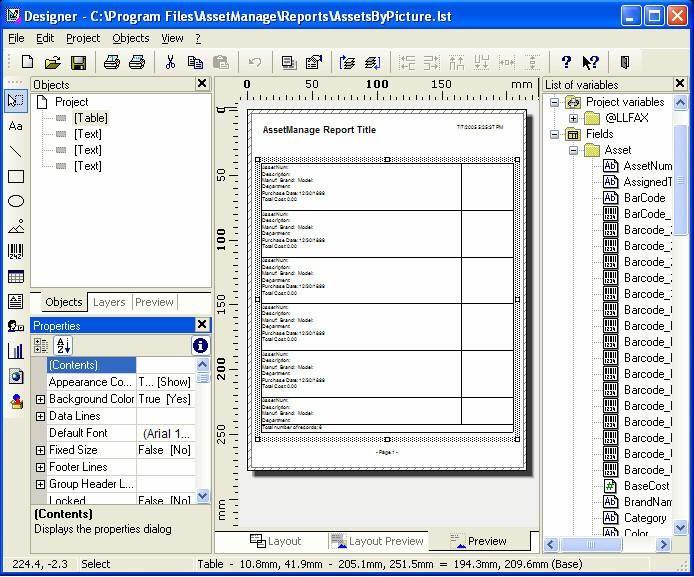Collapse the Fields node
This screenshot has height=577, width=694.
[x=554, y=134]
